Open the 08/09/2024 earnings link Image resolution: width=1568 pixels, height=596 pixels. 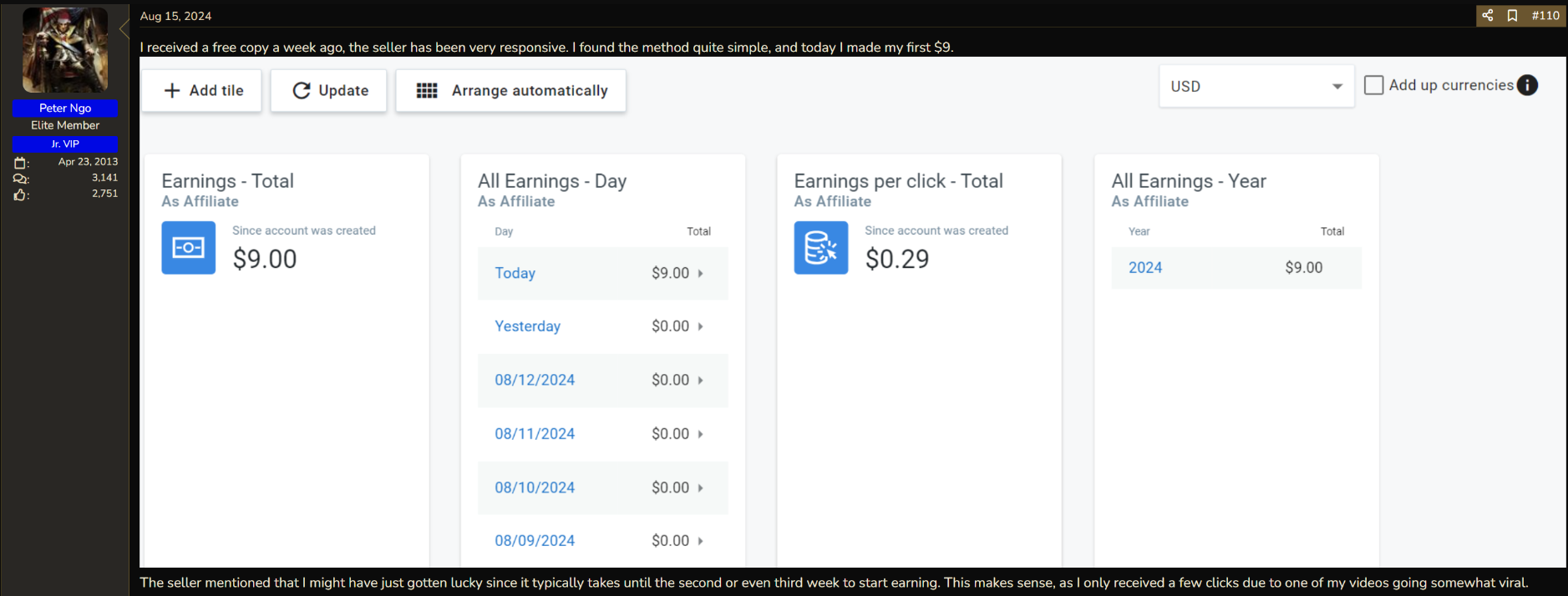535,541
